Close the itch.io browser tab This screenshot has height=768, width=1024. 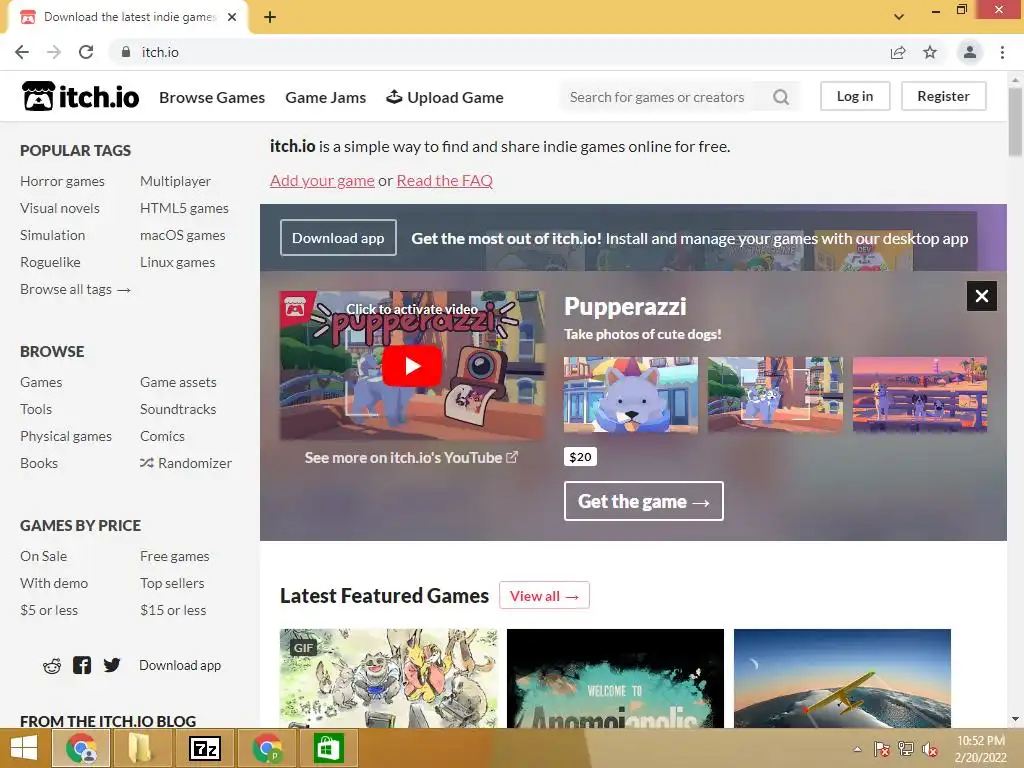point(232,17)
